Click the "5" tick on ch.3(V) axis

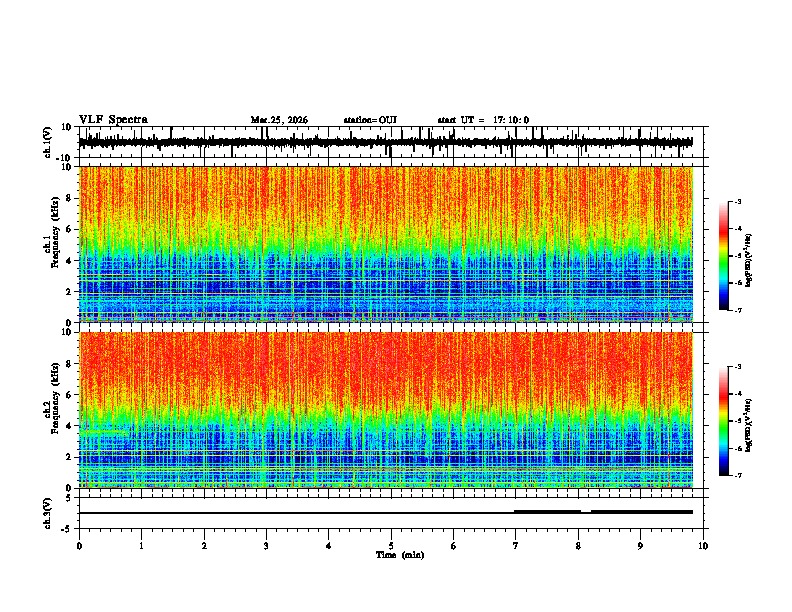69,497
